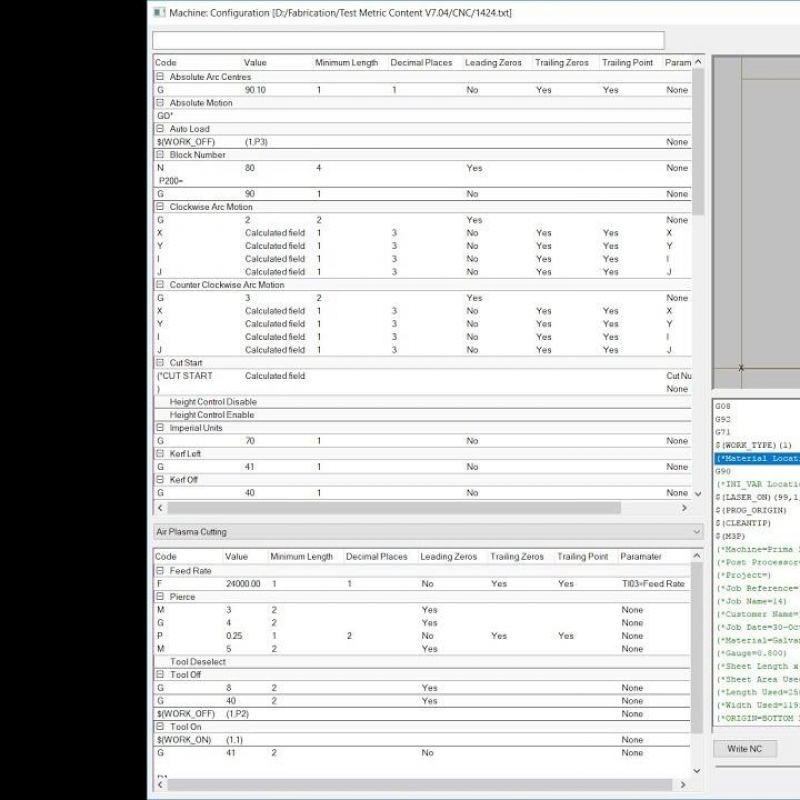Select the Feed Rate value 24000.00 cell

pos(243,584)
